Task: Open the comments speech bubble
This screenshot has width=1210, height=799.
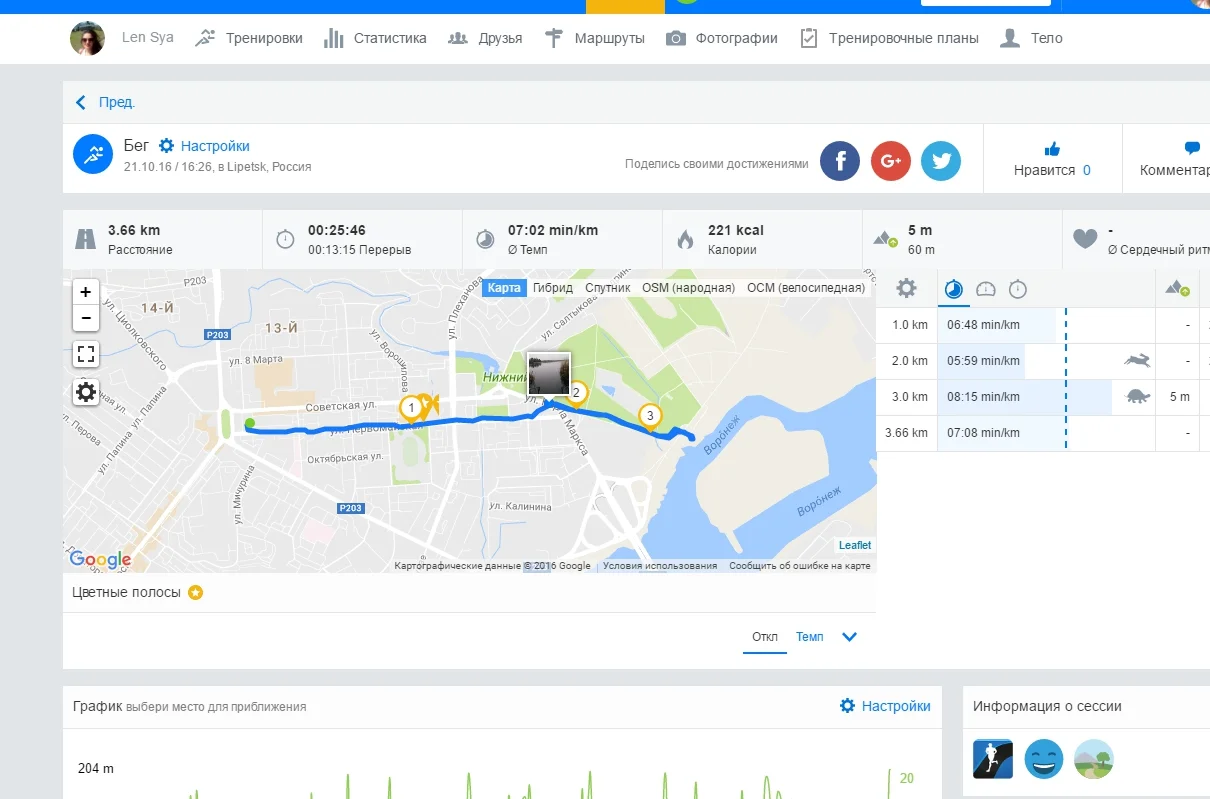Action: [x=1192, y=148]
